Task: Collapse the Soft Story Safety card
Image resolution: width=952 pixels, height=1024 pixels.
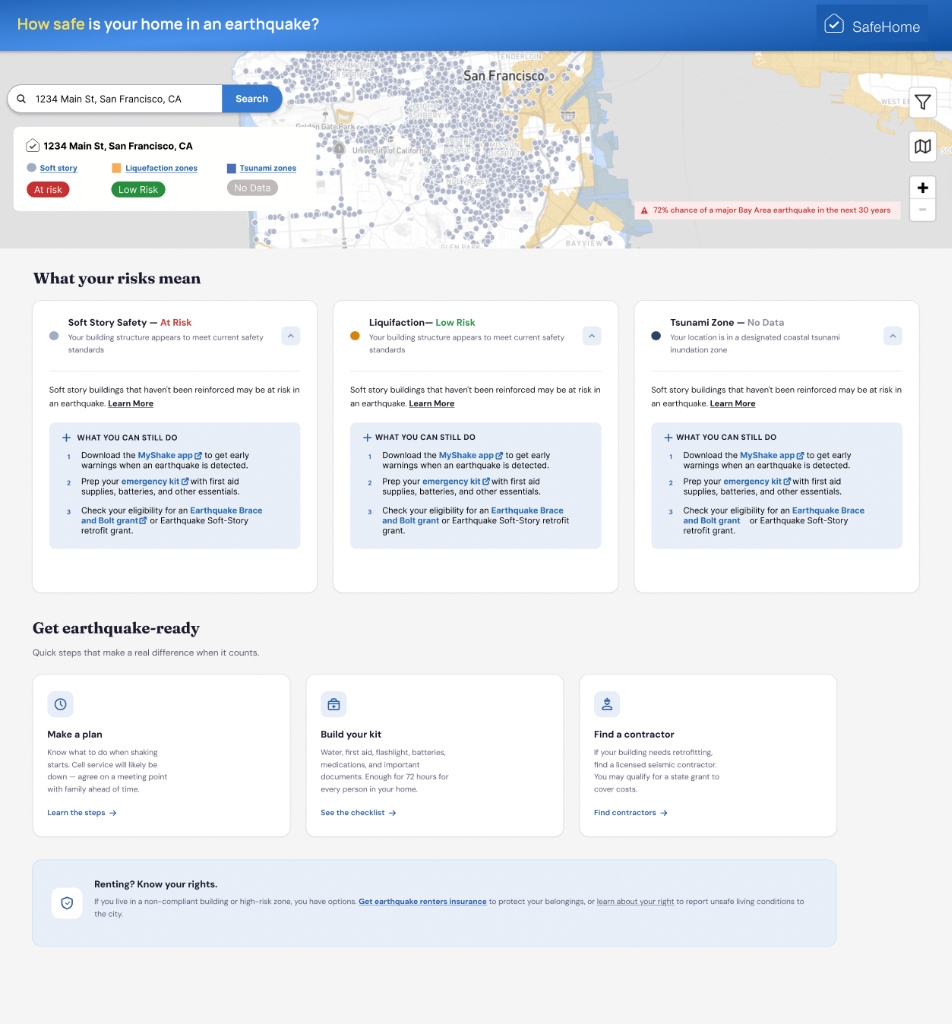Action: click(290, 335)
